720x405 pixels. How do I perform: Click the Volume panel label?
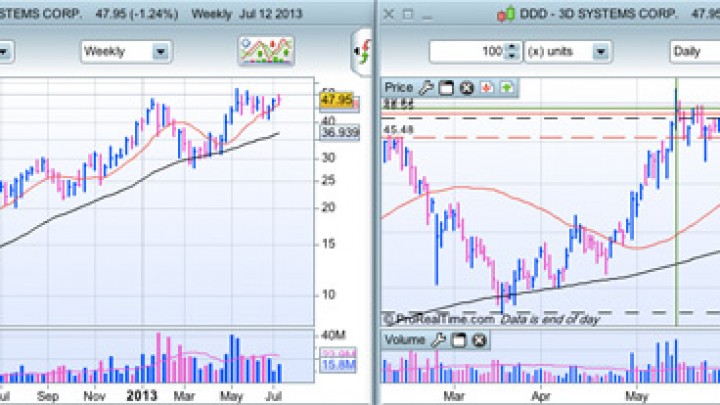click(405, 340)
